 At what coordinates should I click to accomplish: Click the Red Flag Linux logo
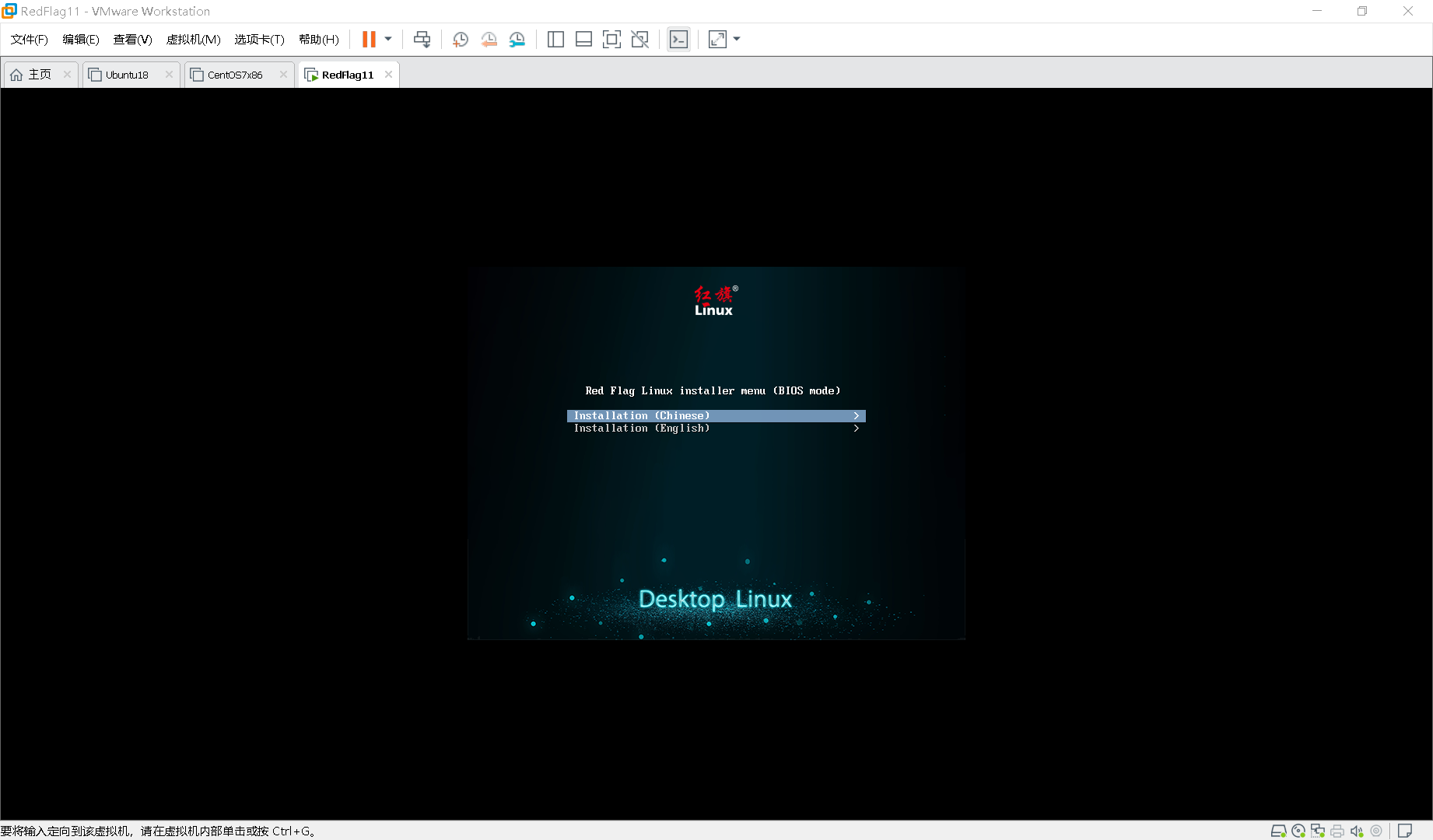click(x=715, y=301)
